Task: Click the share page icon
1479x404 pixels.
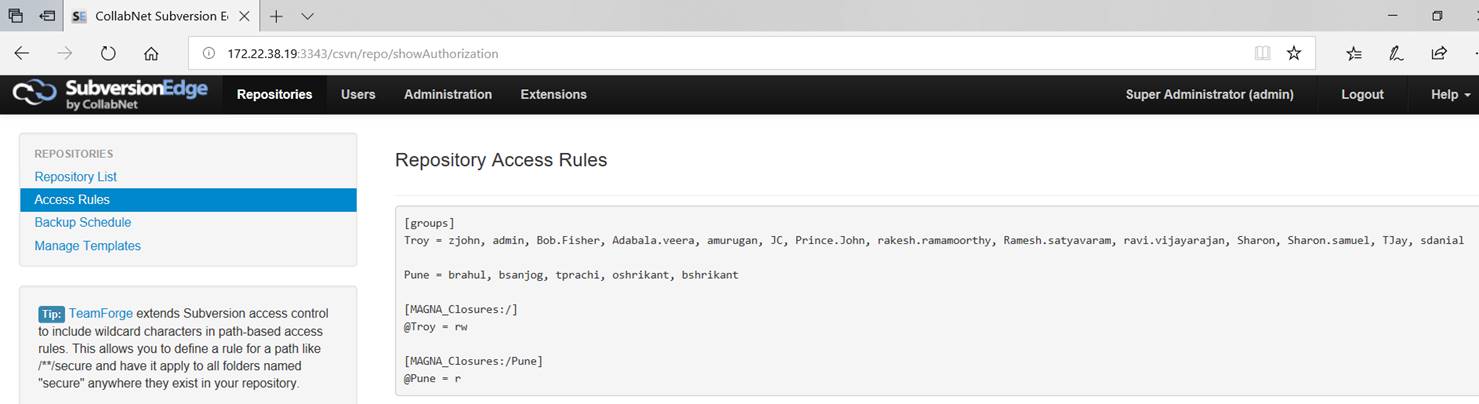Action: click(1439, 53)
